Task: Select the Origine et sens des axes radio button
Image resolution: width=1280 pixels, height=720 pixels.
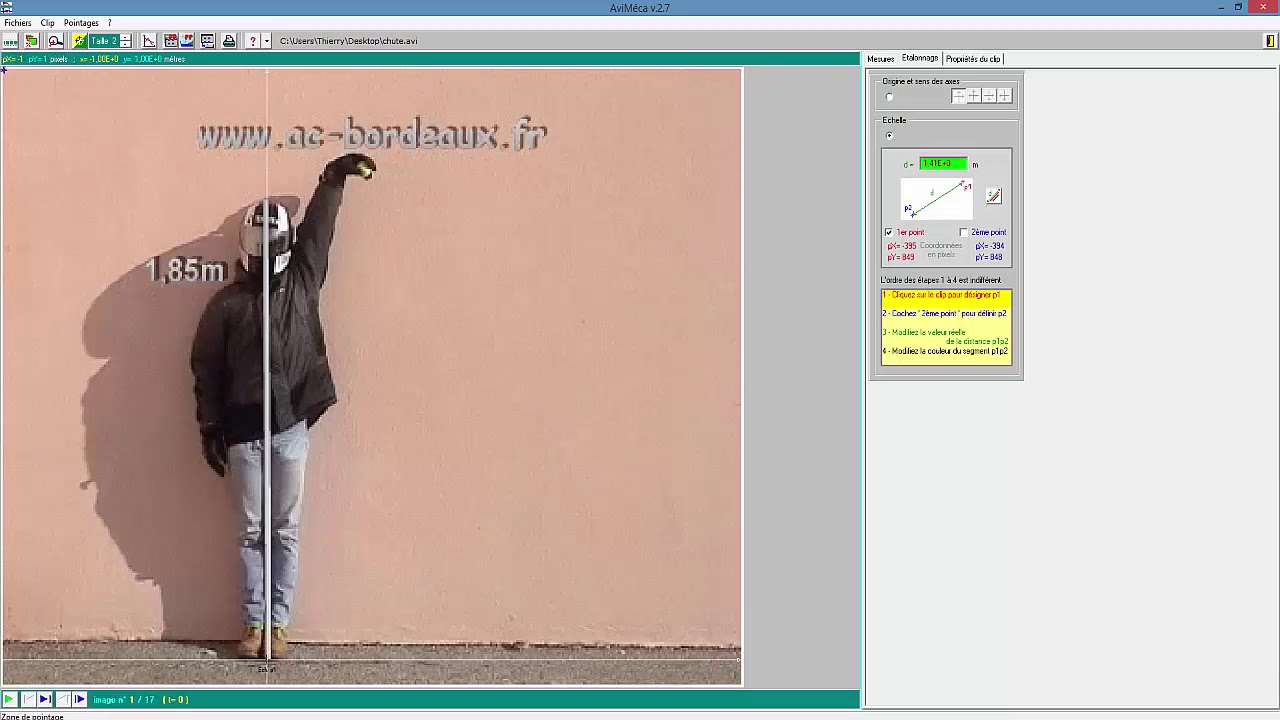Action: point(890,97)
